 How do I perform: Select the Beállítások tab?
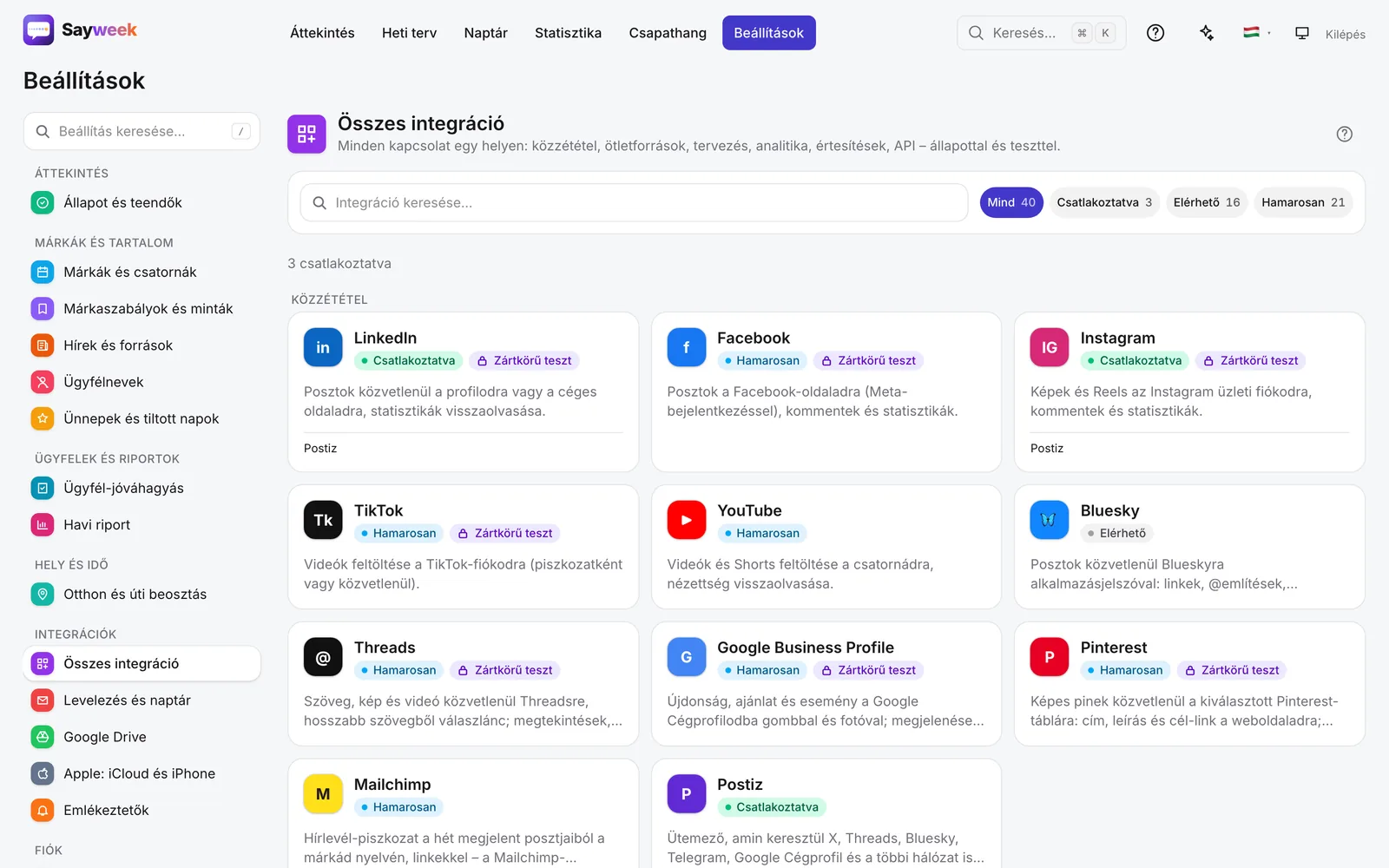[x=769, y=33]
